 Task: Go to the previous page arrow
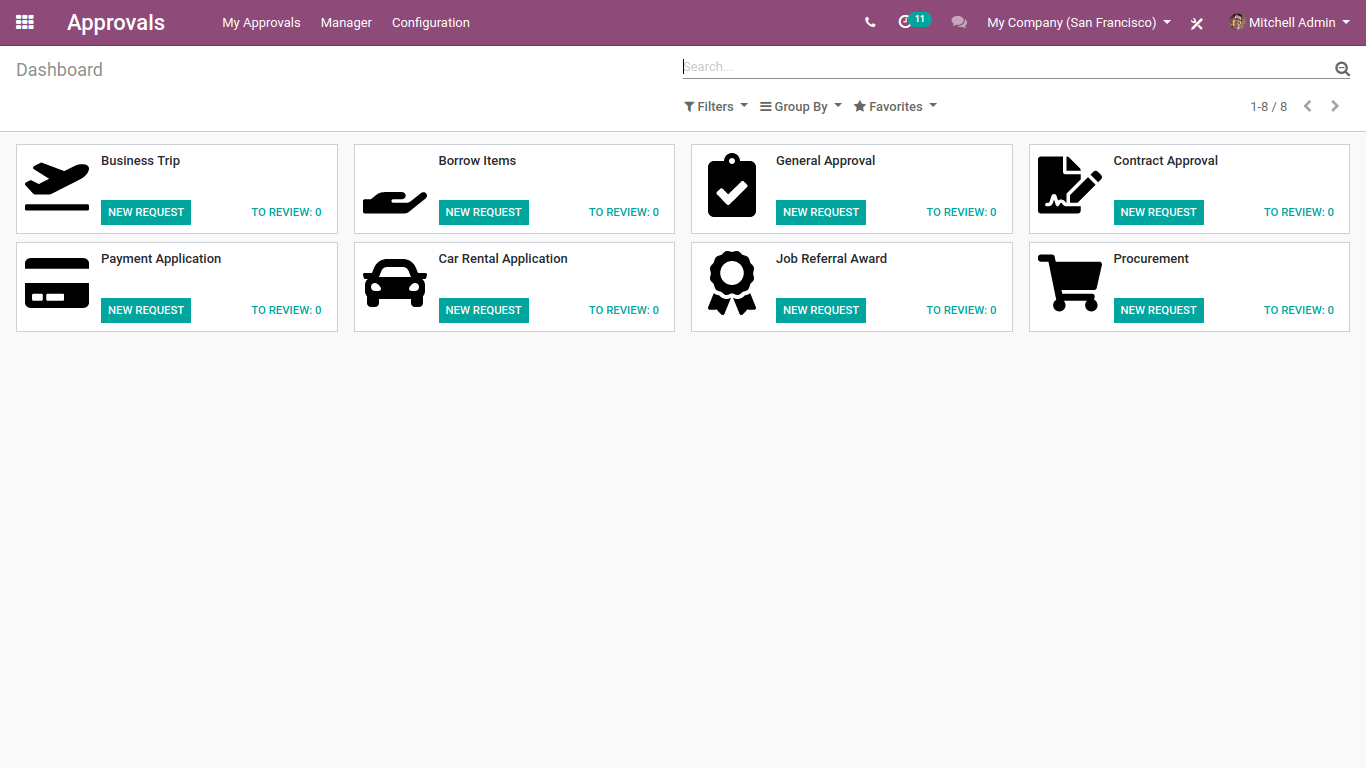[1307, 106]
